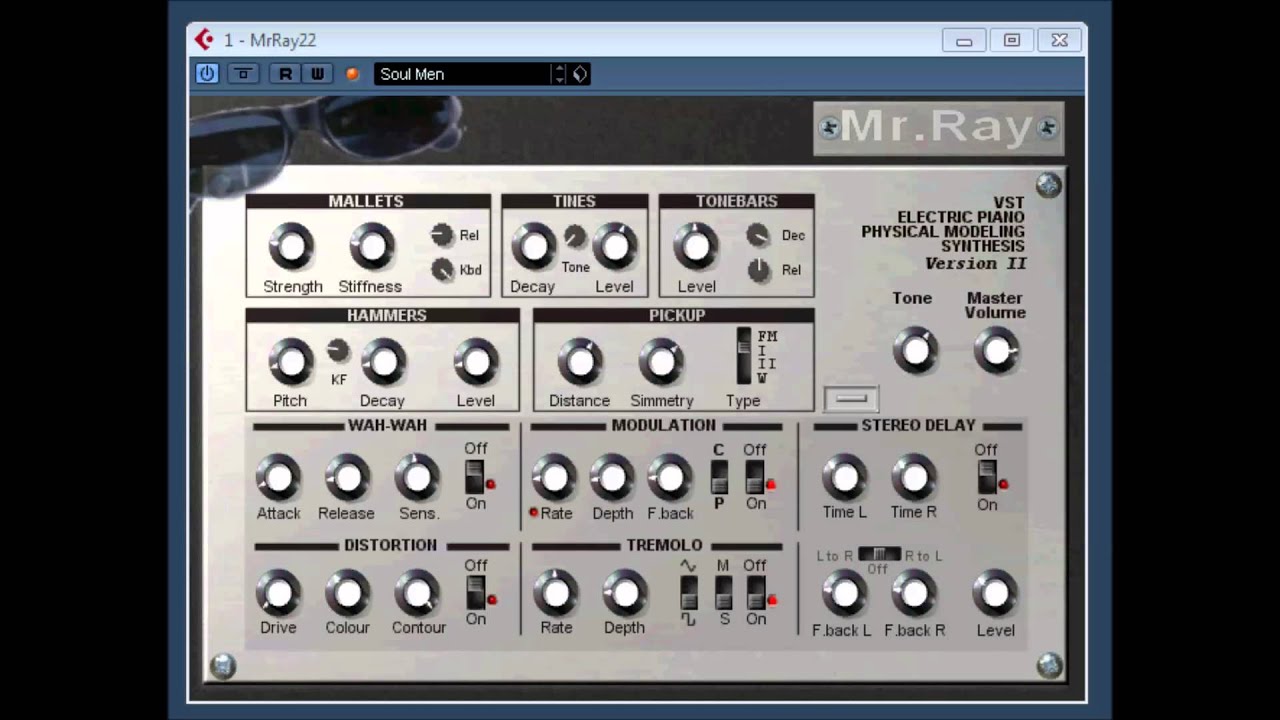Click the Hammers Level knob
The width and height of the screenshot is (1280, 720).
(476, 361)
